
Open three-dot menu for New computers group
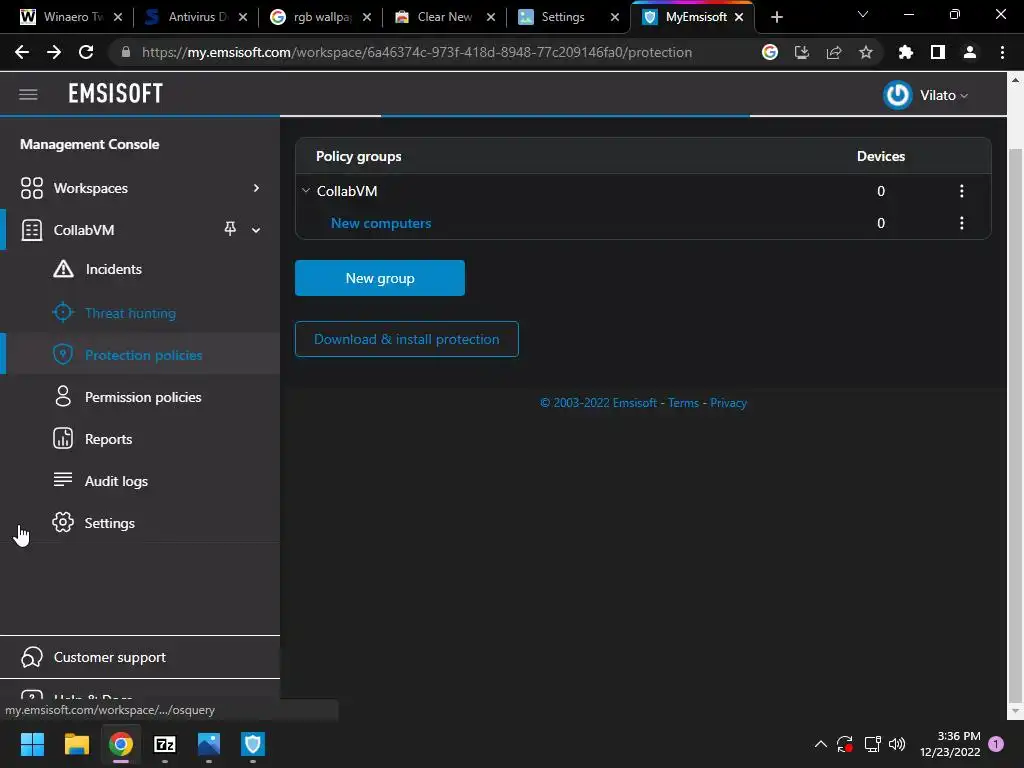click(x=961, y=223)
